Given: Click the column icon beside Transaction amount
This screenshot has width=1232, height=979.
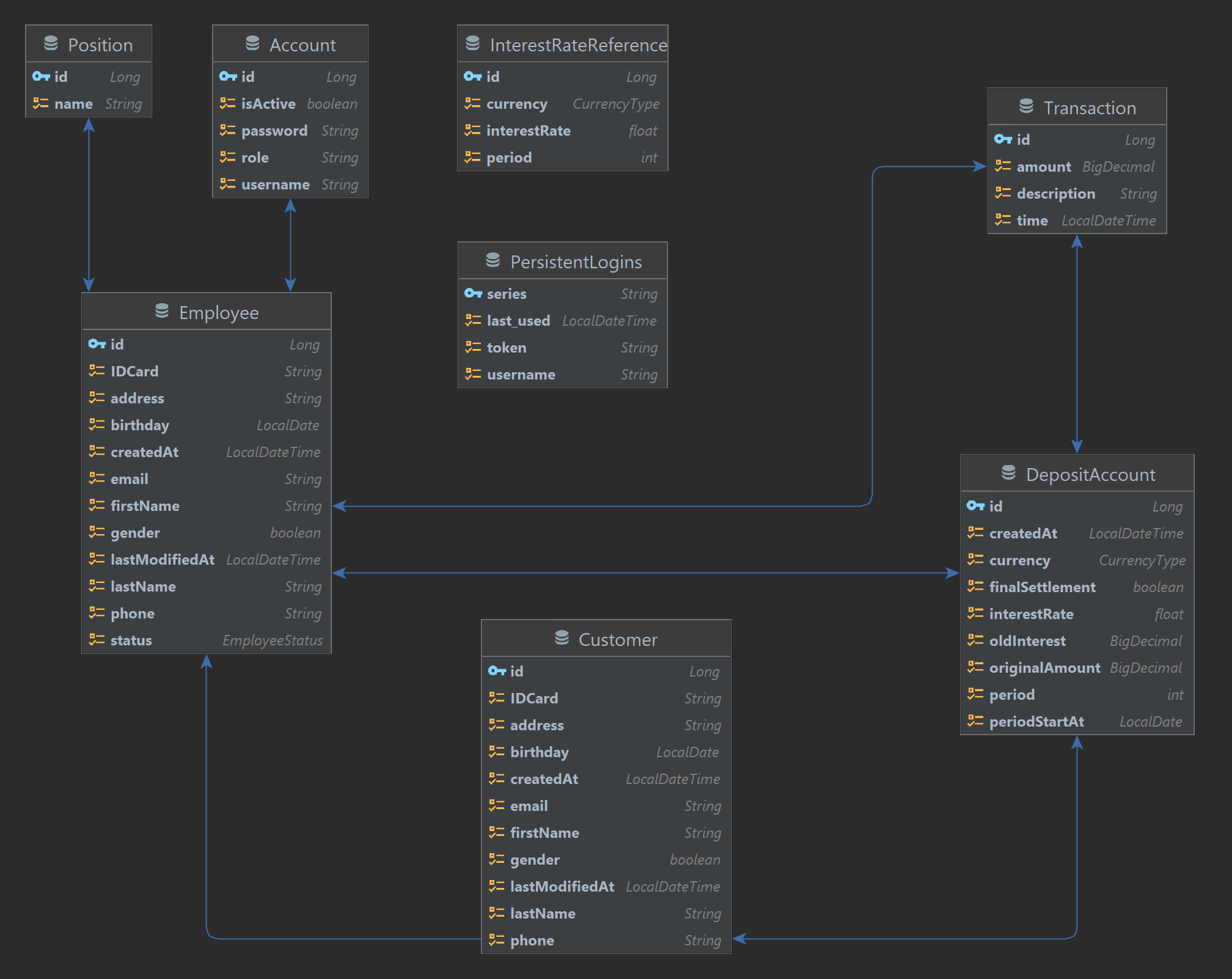Looking at the screenshot, I should [1003, 166].
